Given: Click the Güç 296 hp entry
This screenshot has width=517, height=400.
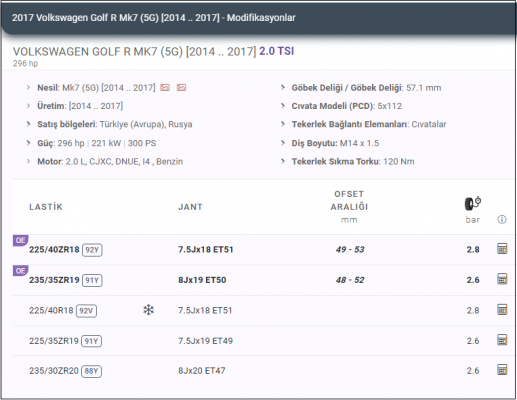Looking at the screenshot, I should click(97, 143).
